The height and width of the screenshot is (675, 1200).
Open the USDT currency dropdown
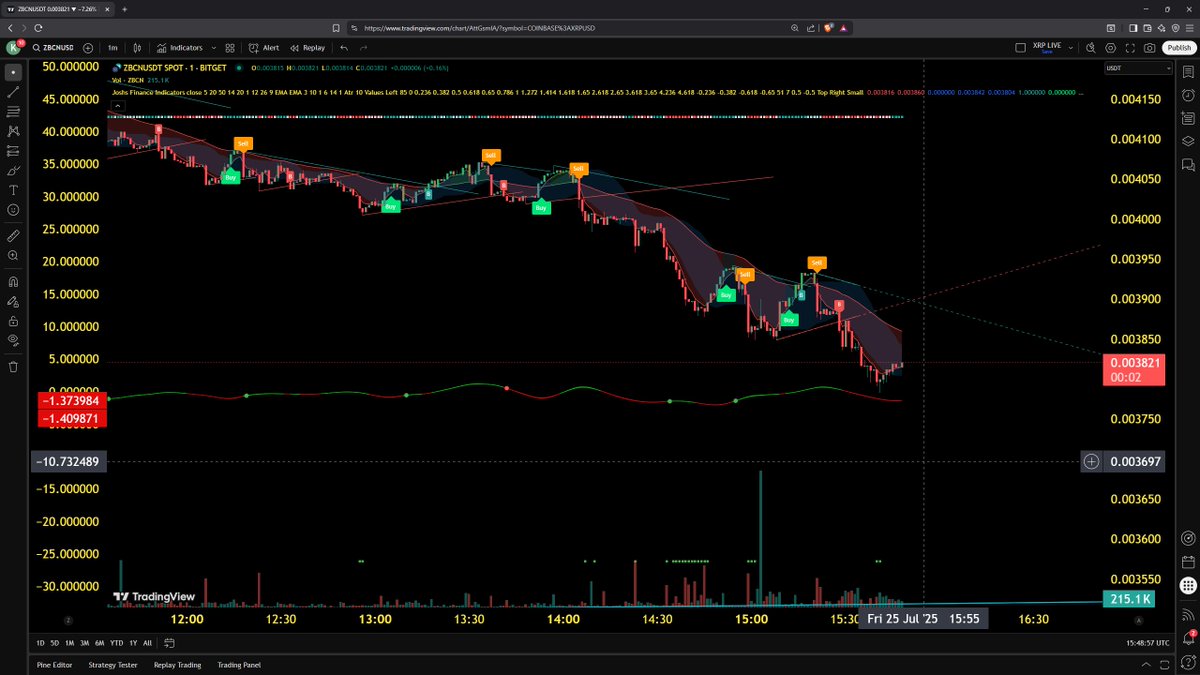(1138, 68)
